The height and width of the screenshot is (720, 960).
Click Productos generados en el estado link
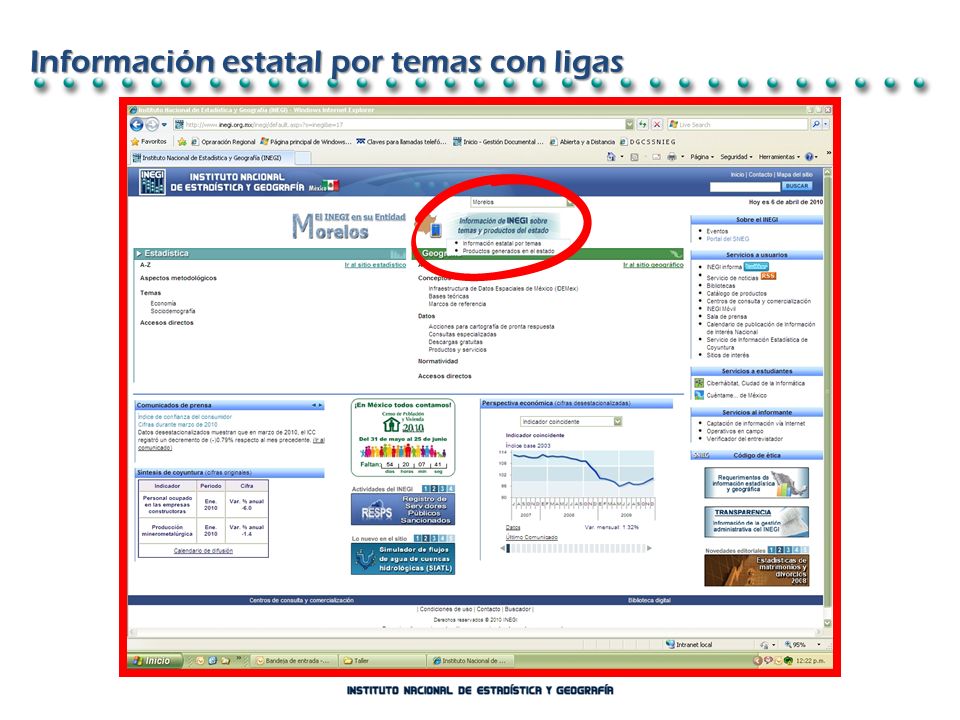tap(509, 251)
